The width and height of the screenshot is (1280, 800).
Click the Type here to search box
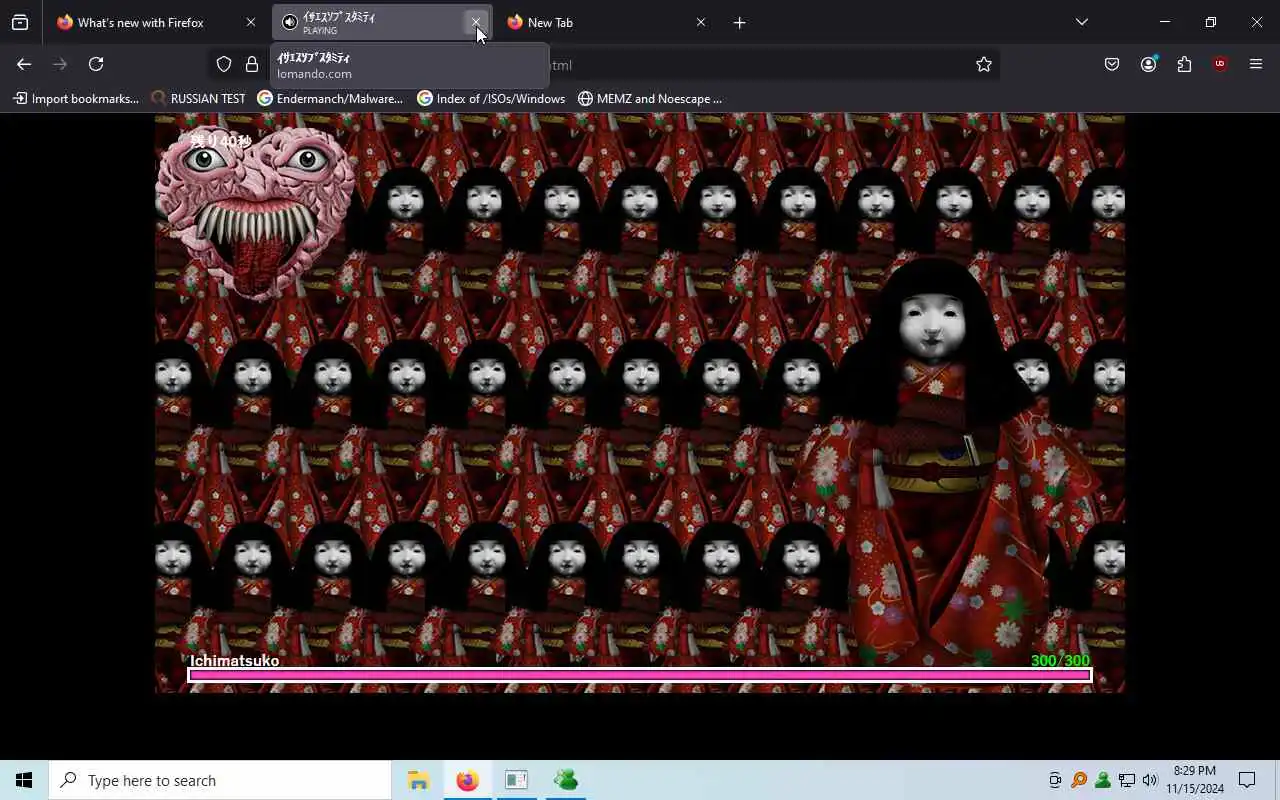point(220,780)
